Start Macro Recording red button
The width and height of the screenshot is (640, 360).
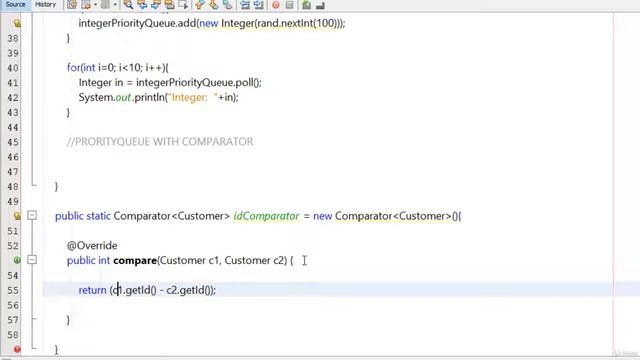tap(276, 5)
